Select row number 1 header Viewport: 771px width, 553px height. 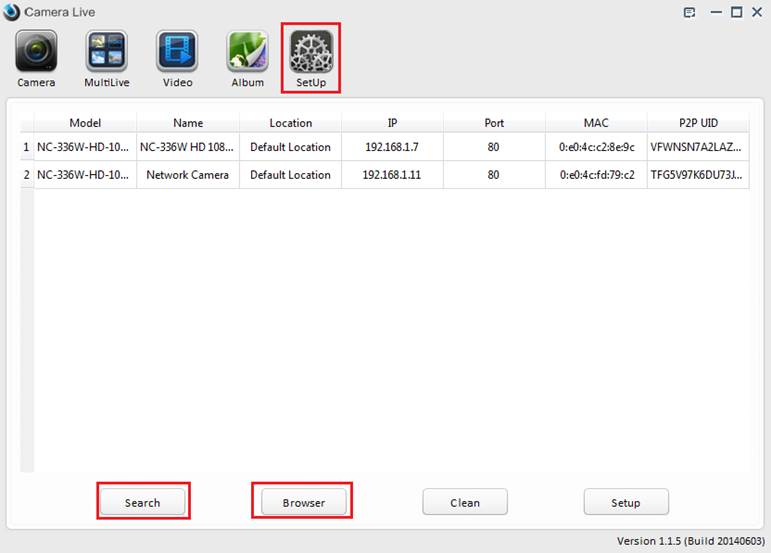[27, 147]
